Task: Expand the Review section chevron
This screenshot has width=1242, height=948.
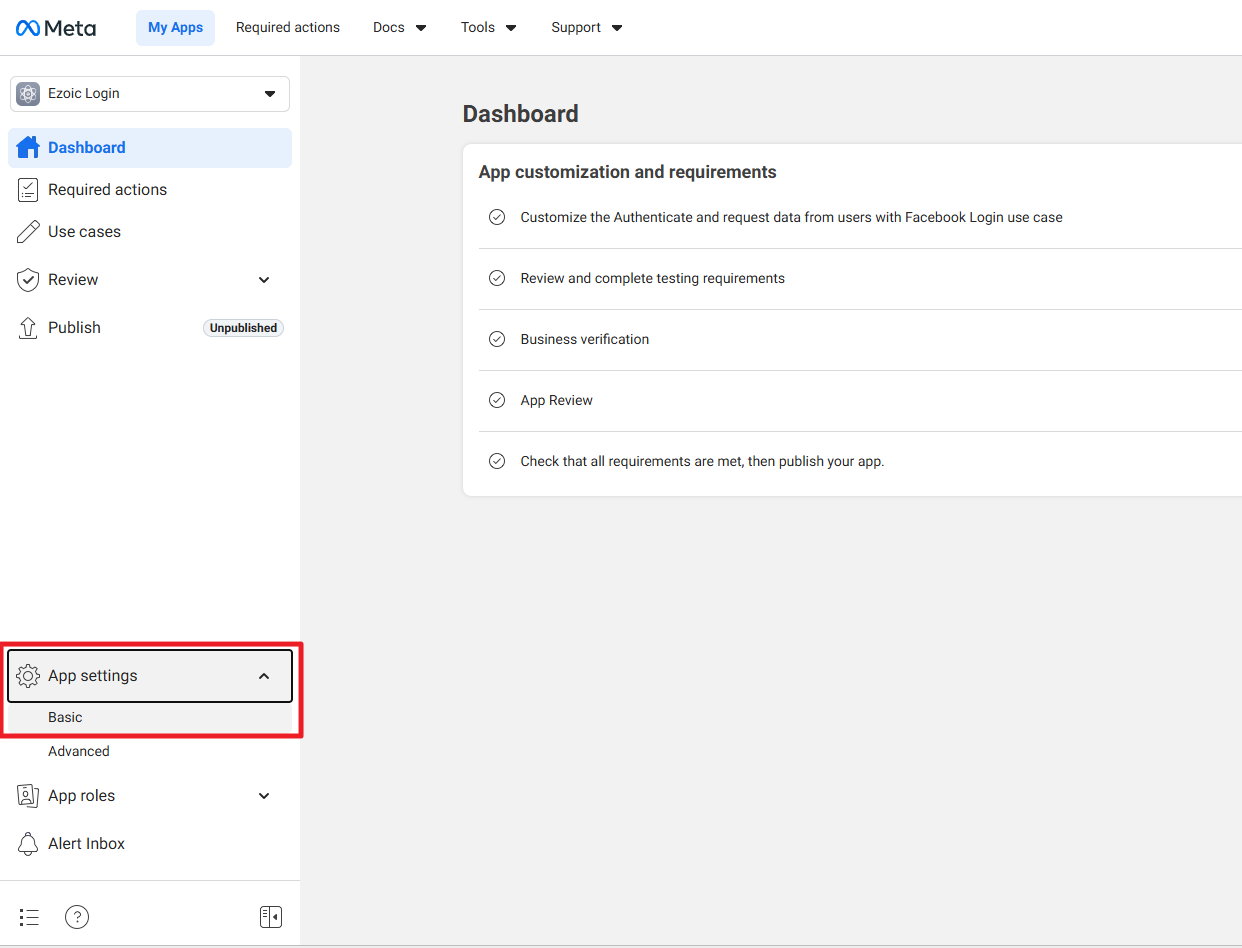Action: (264, 280)
